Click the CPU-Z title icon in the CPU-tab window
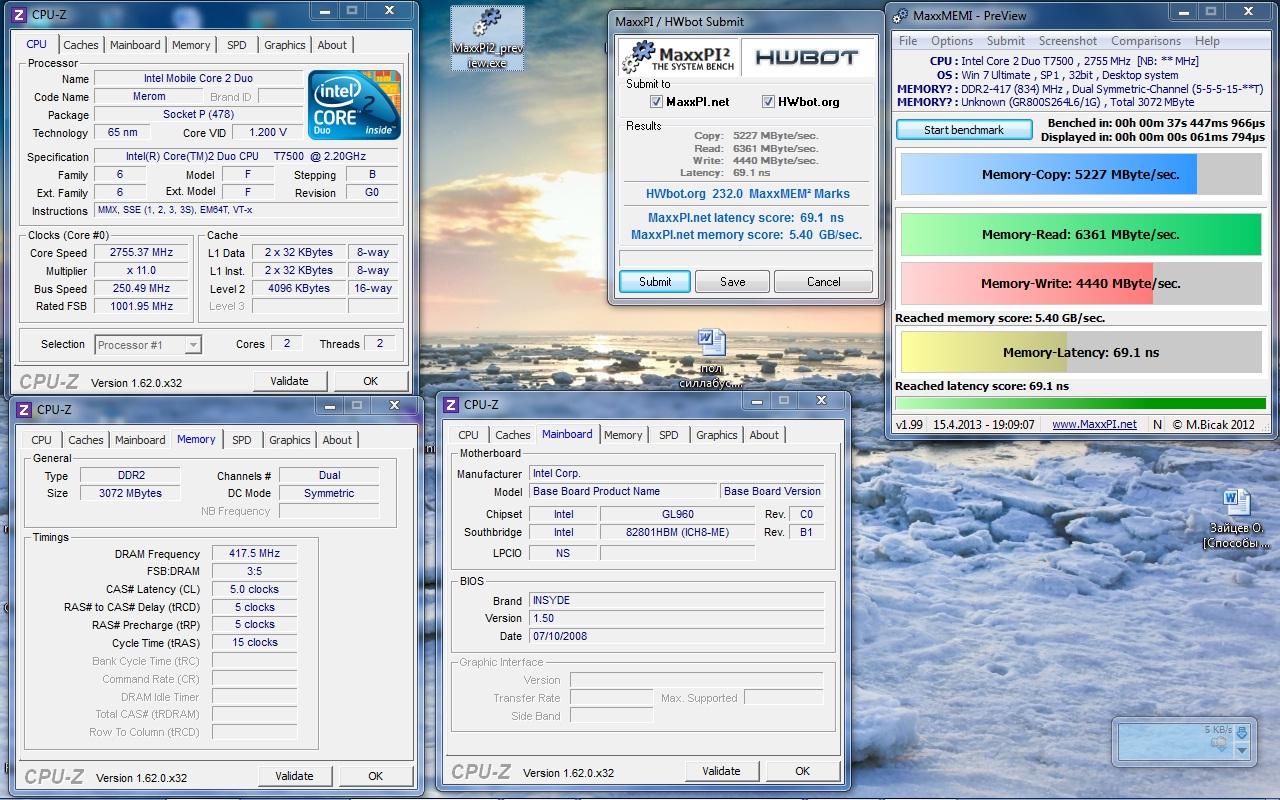Image resolution: width=1280 pixels, height=800 pixels. pyautogui.click(x=20, y=14)
